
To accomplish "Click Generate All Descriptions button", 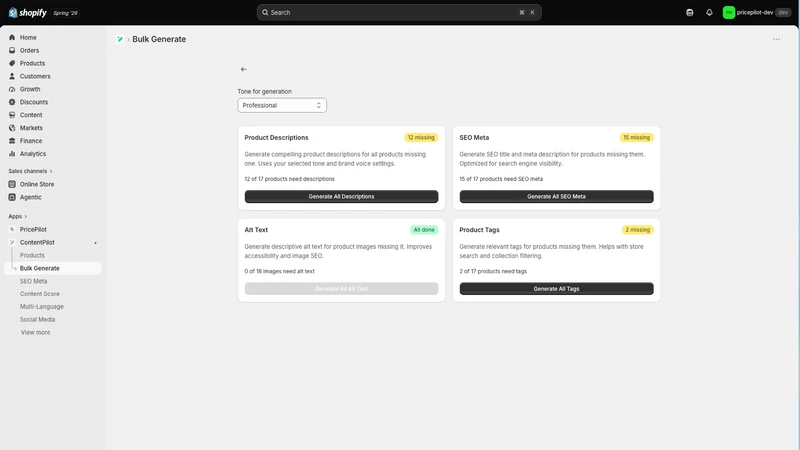I will [x=341, y=196].
